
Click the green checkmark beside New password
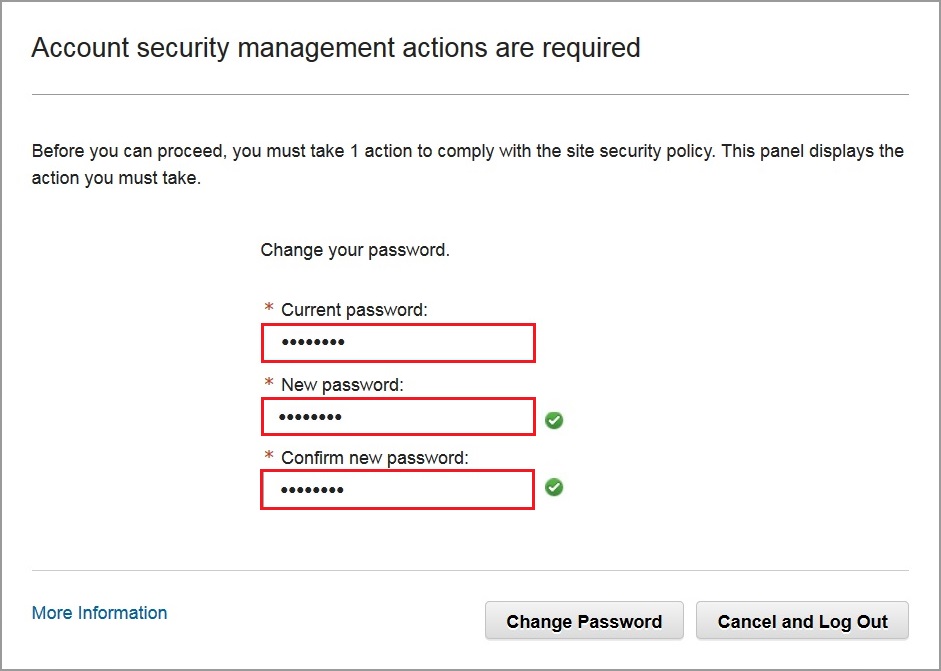[x=554, y=421]
